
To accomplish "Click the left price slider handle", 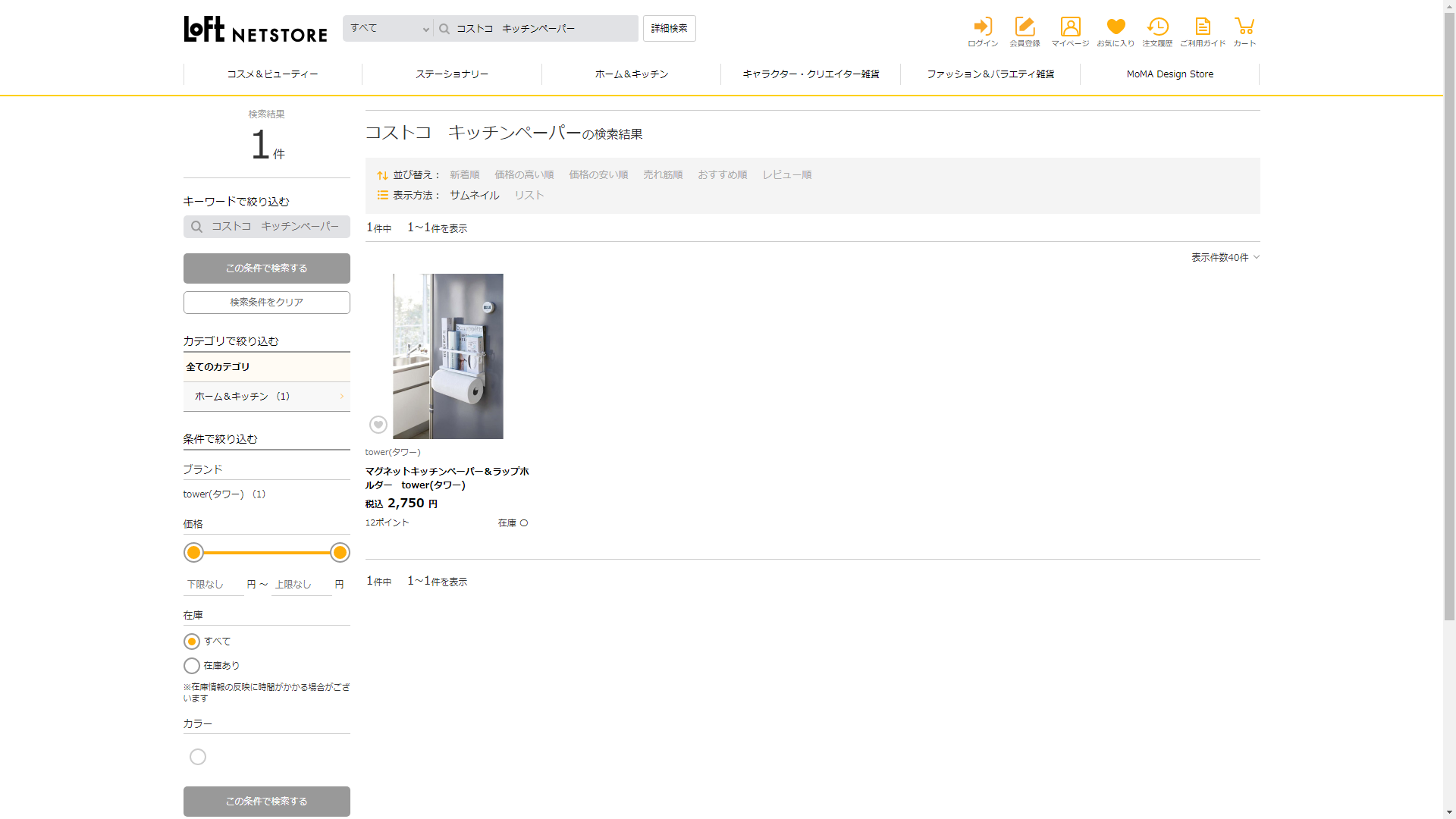I will (x=194, y=553).
